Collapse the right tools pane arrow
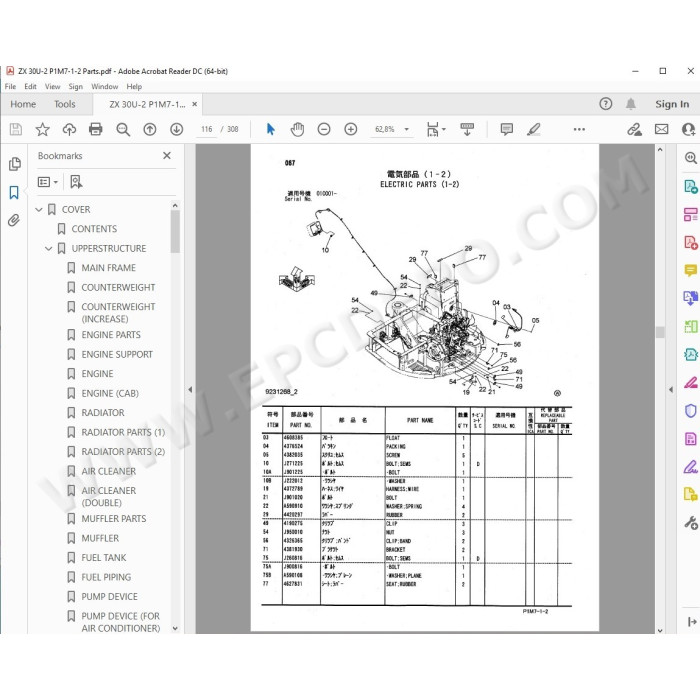 tap(671, 389)
